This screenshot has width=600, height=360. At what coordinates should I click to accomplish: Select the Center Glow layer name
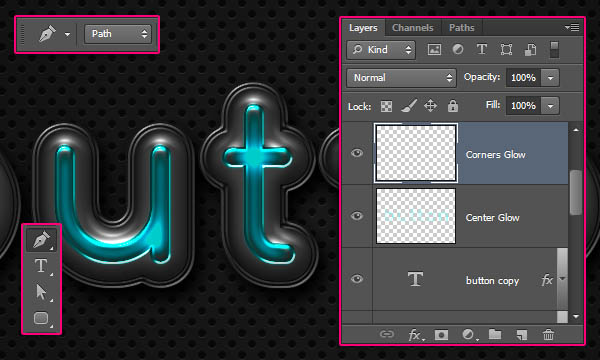492,218
